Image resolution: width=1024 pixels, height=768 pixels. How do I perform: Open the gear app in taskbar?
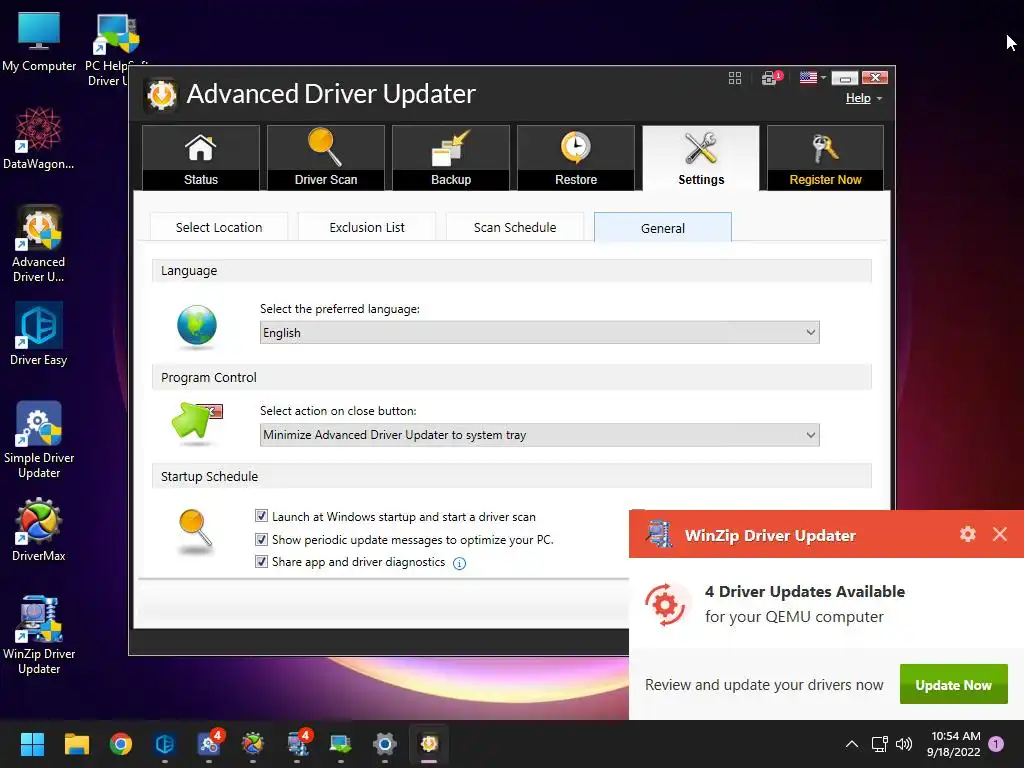pos(385,744)
